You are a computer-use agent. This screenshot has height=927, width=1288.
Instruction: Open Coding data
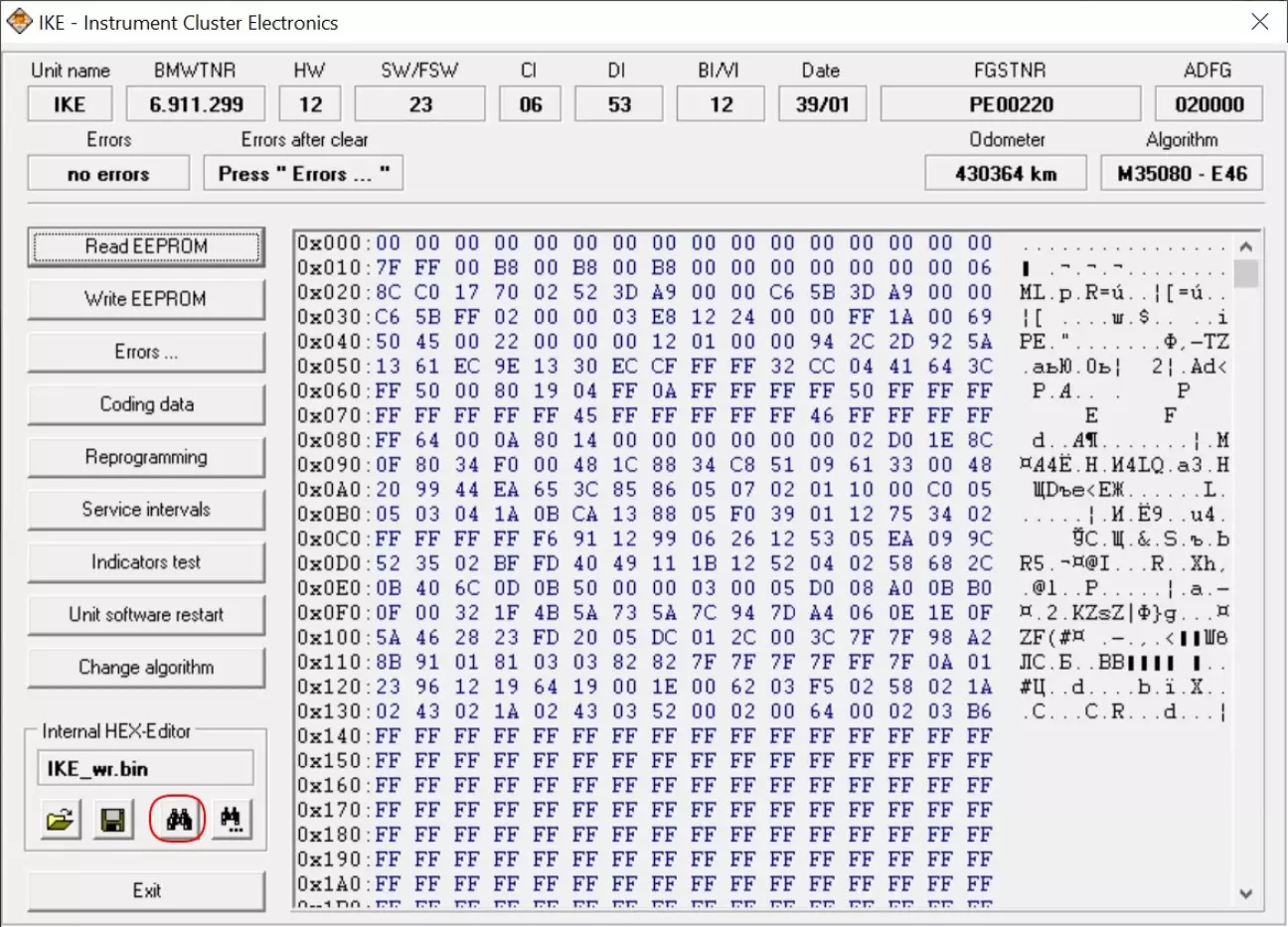pyautogui.click(x=145, y=404)
